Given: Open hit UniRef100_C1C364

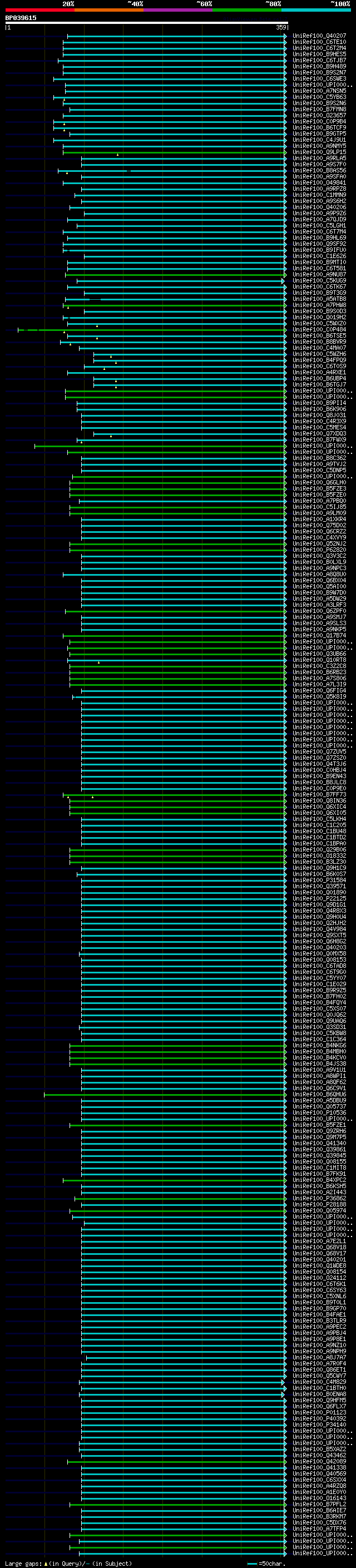Looking at the screenshot, I should (x=319, y=1039).
